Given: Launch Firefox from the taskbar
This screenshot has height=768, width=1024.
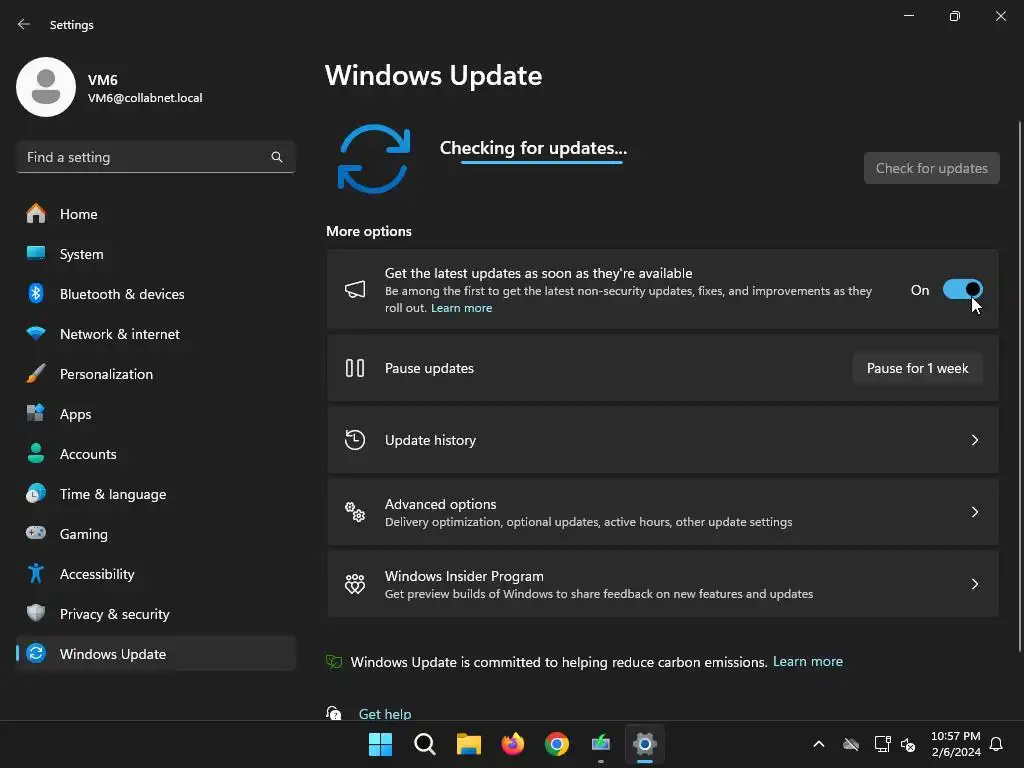Looking at the screenshot, I should click(513, 744).
